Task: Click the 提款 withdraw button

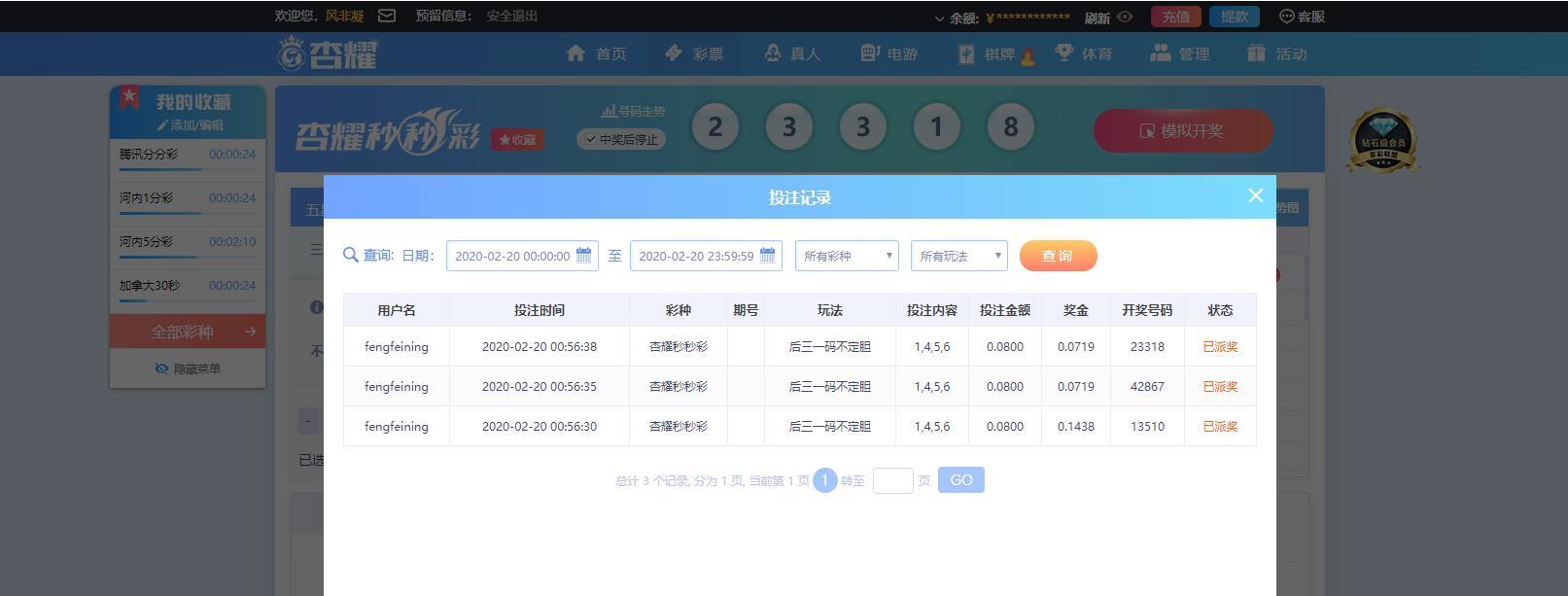Action: 1235,17
